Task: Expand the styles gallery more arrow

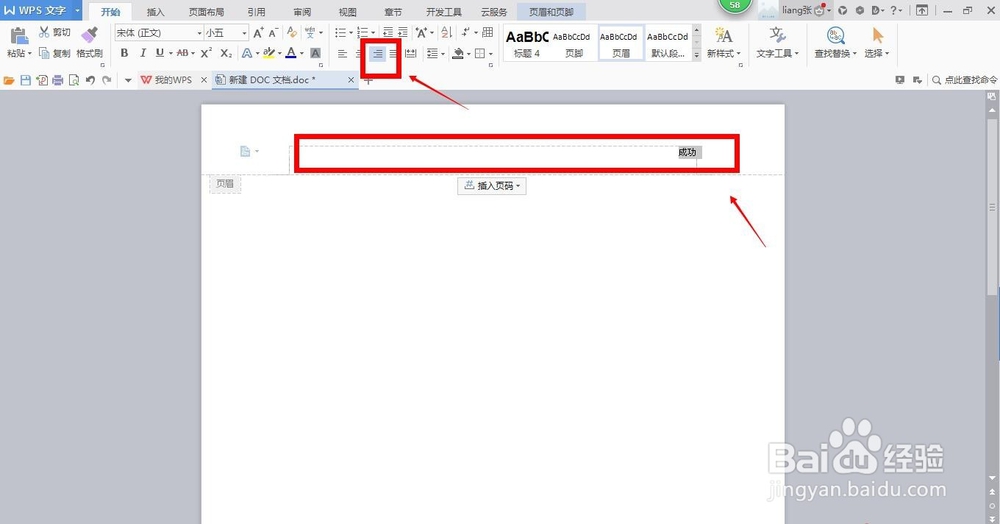Action: [696, 56]
